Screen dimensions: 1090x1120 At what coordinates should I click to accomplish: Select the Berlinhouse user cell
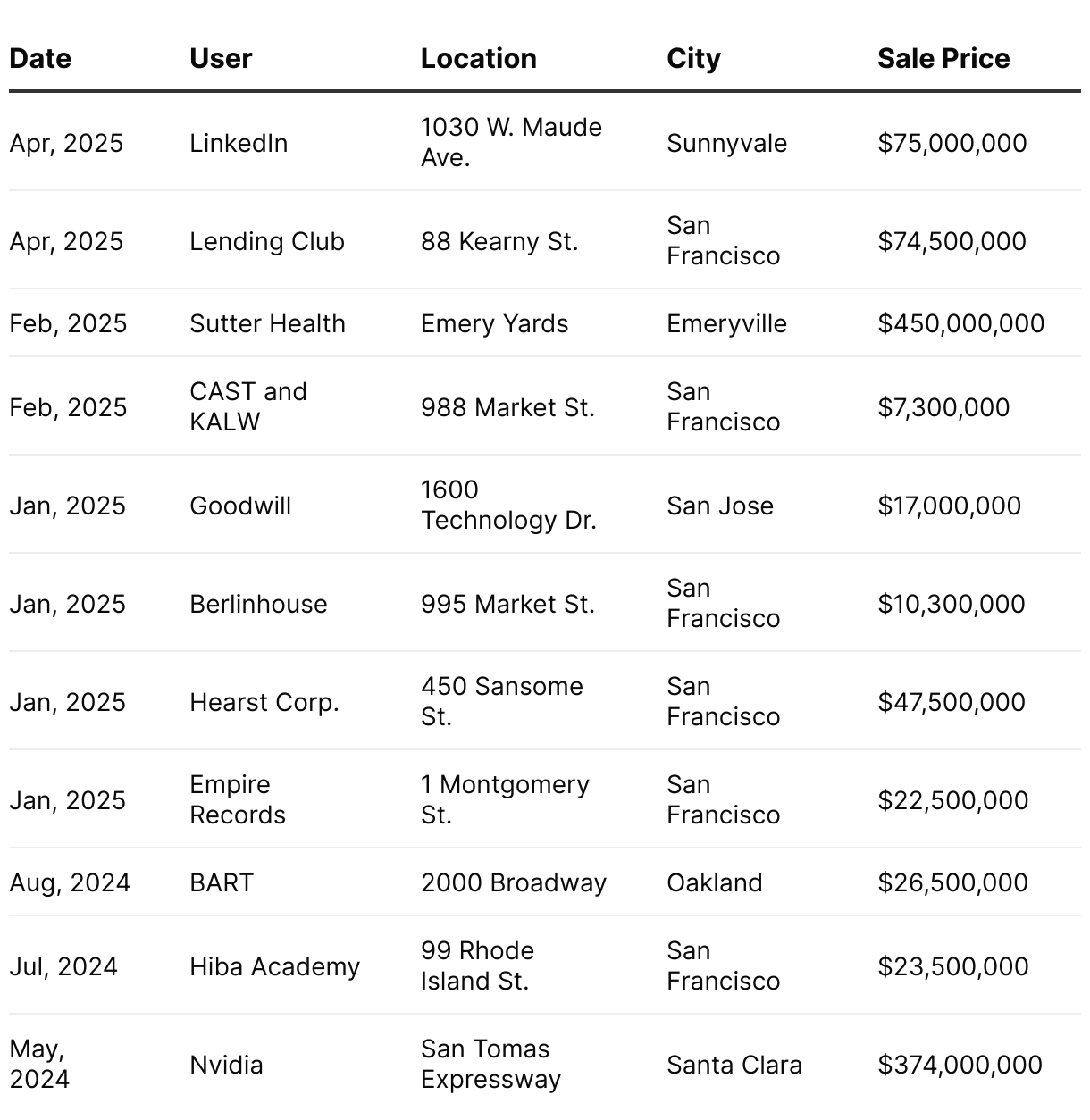[x=258, y=604]
